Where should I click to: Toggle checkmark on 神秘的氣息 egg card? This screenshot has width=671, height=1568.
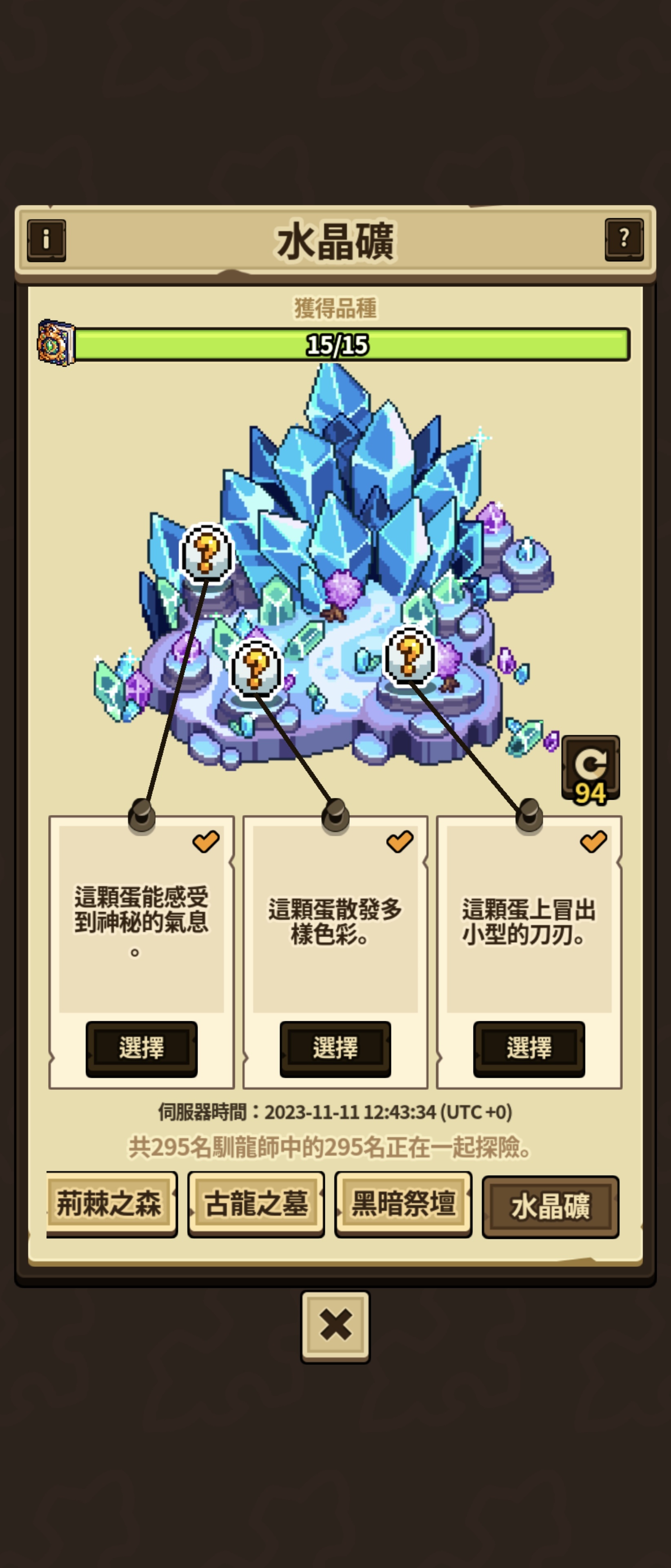click(x=206, y=841)
